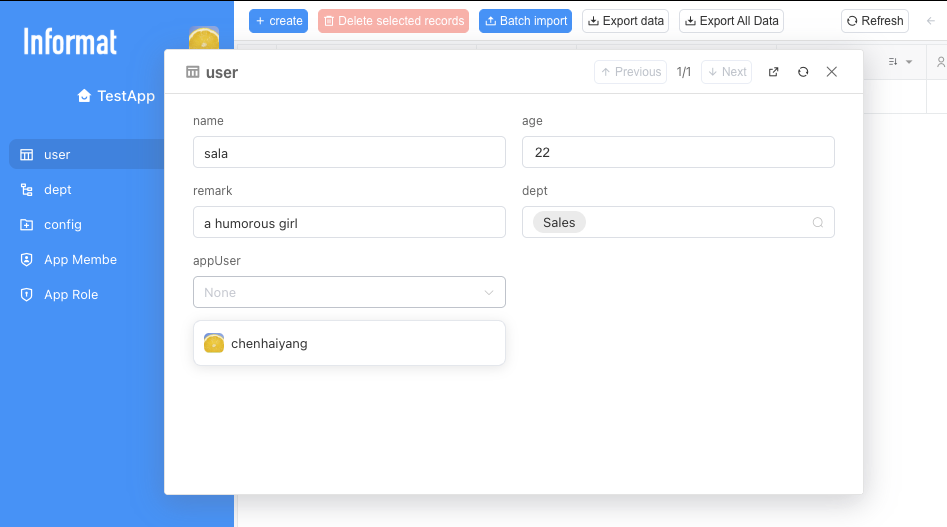Open the sort dropdown arrow in header
The height and width of the screenshot is (527, 947).
click(x=909, y=62)
